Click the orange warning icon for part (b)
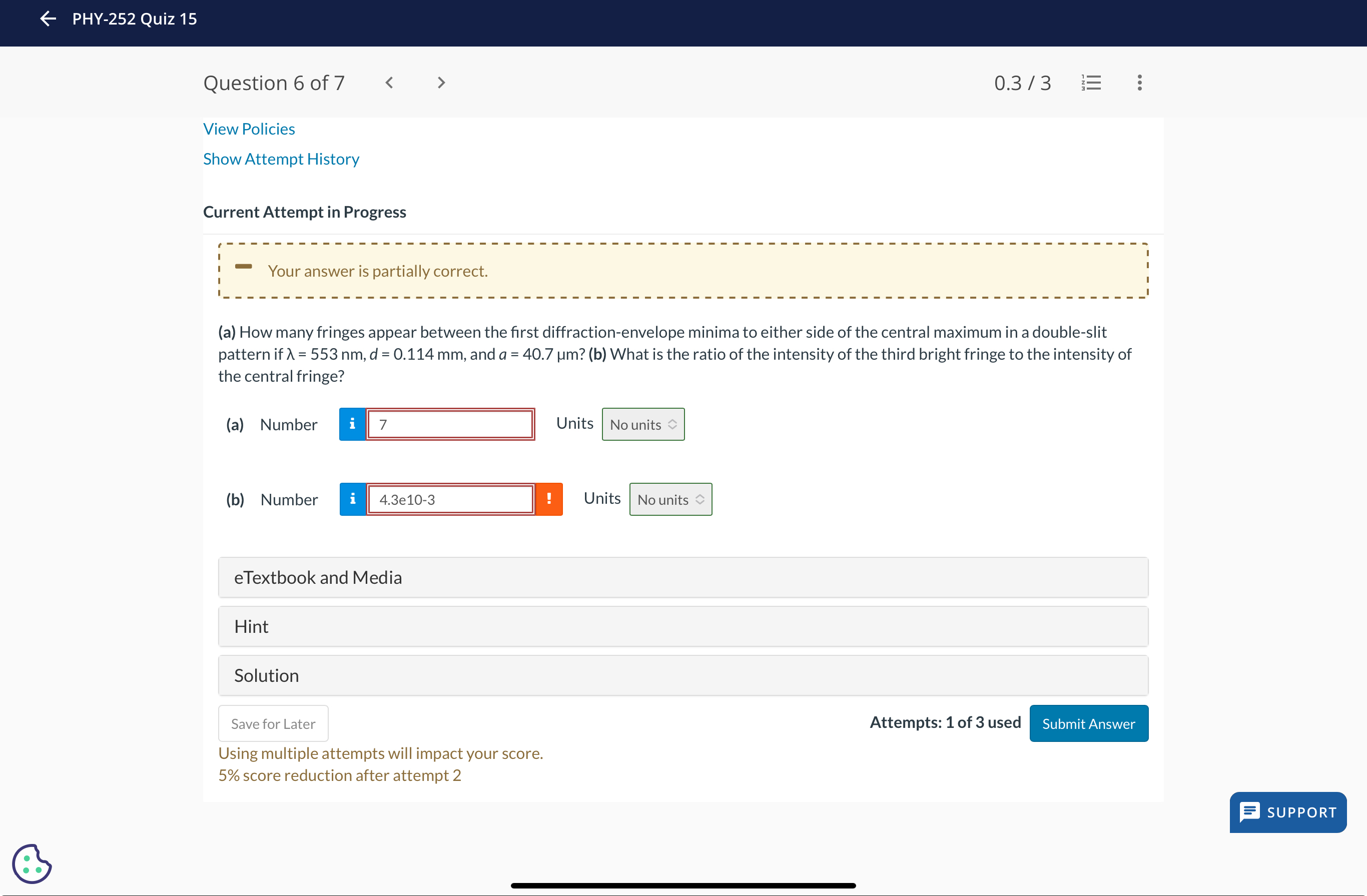The height and width of the screenshot is (896, 1367). pyautogui.click(x=549, y=499)
